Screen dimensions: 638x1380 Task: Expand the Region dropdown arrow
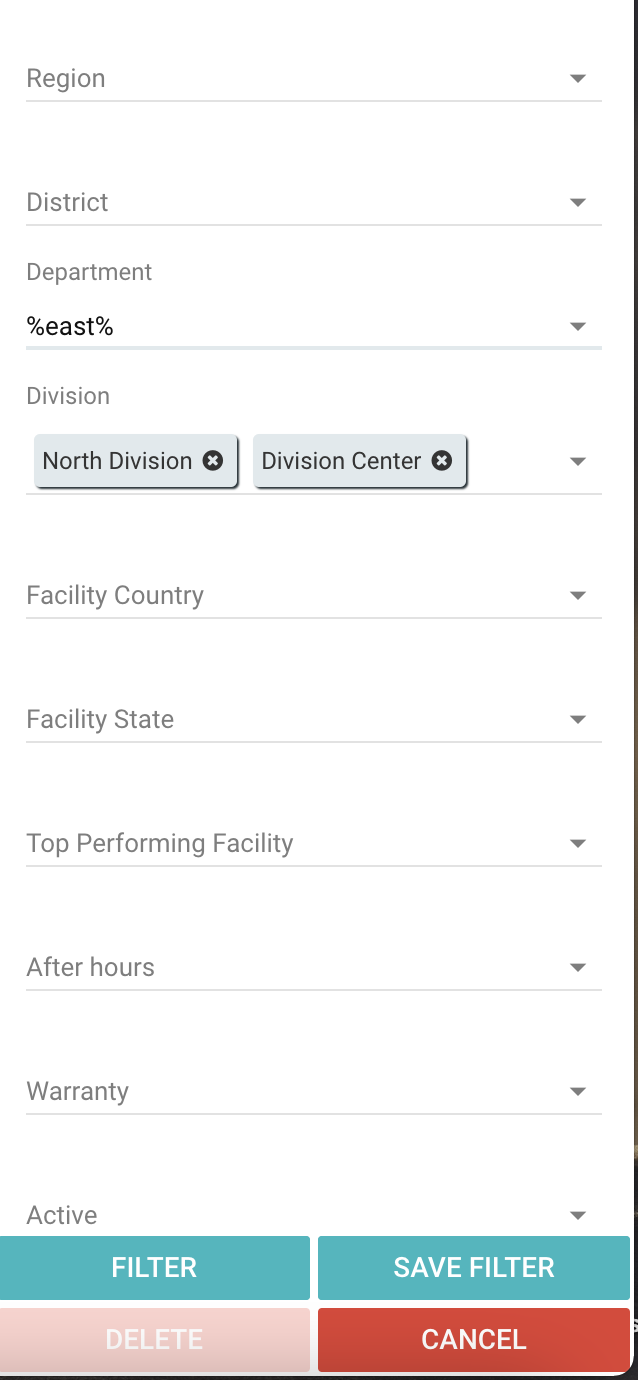click(x=577, y=79)
